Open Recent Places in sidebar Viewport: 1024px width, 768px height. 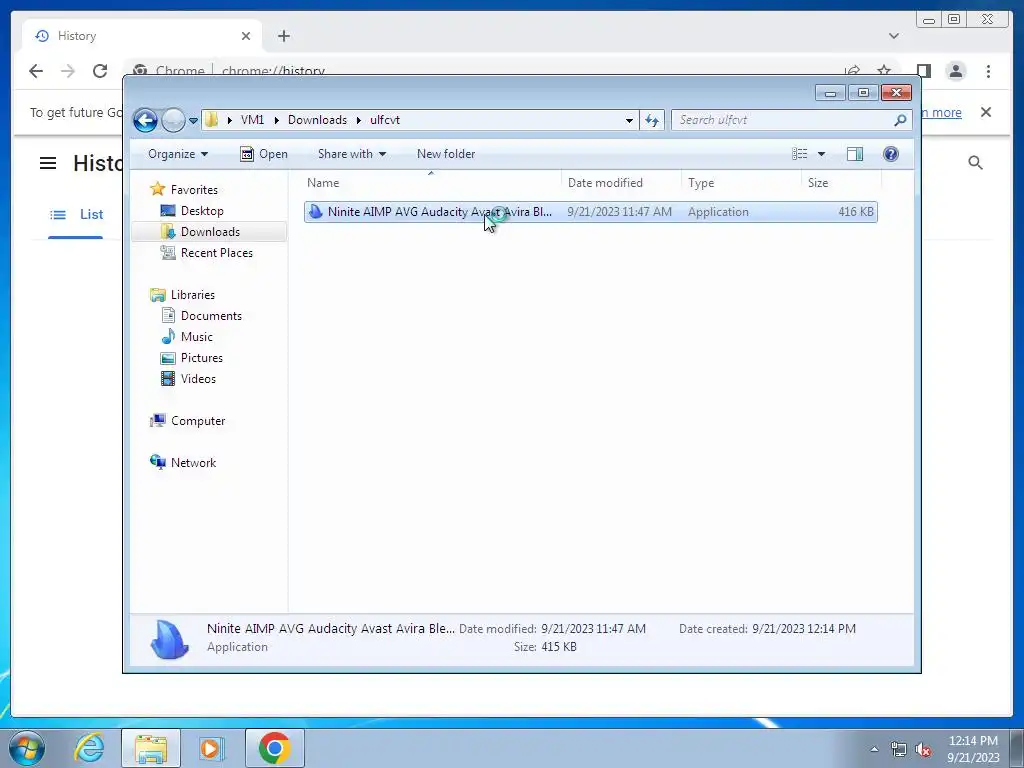tap(216, 253)
